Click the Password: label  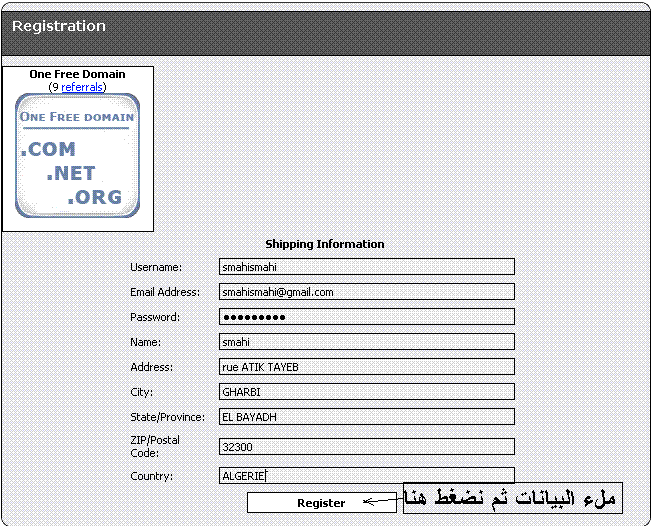pyautogui.click(x=155, y=317)
